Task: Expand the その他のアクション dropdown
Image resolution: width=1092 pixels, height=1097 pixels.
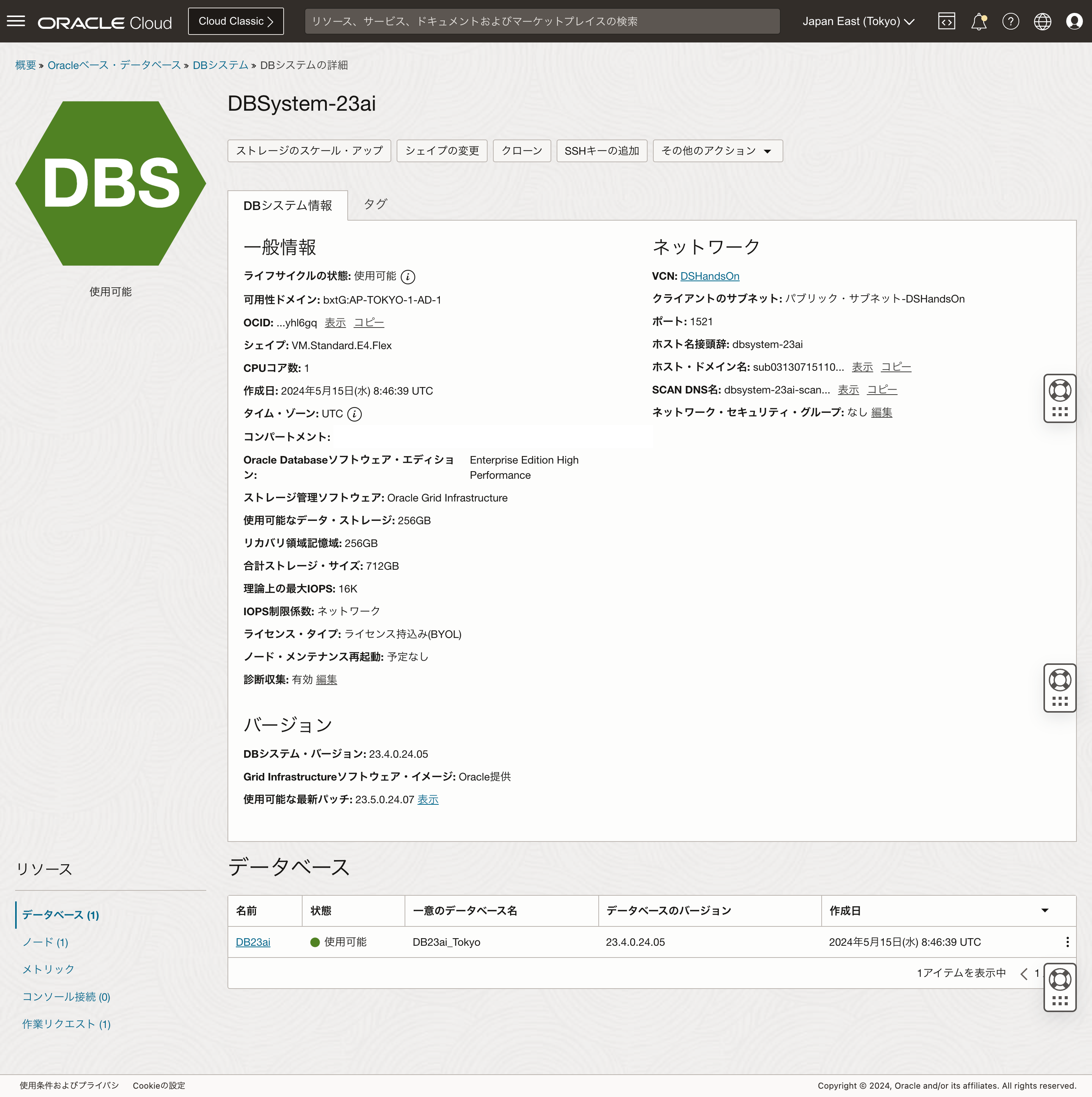Action: pos(717,151)
